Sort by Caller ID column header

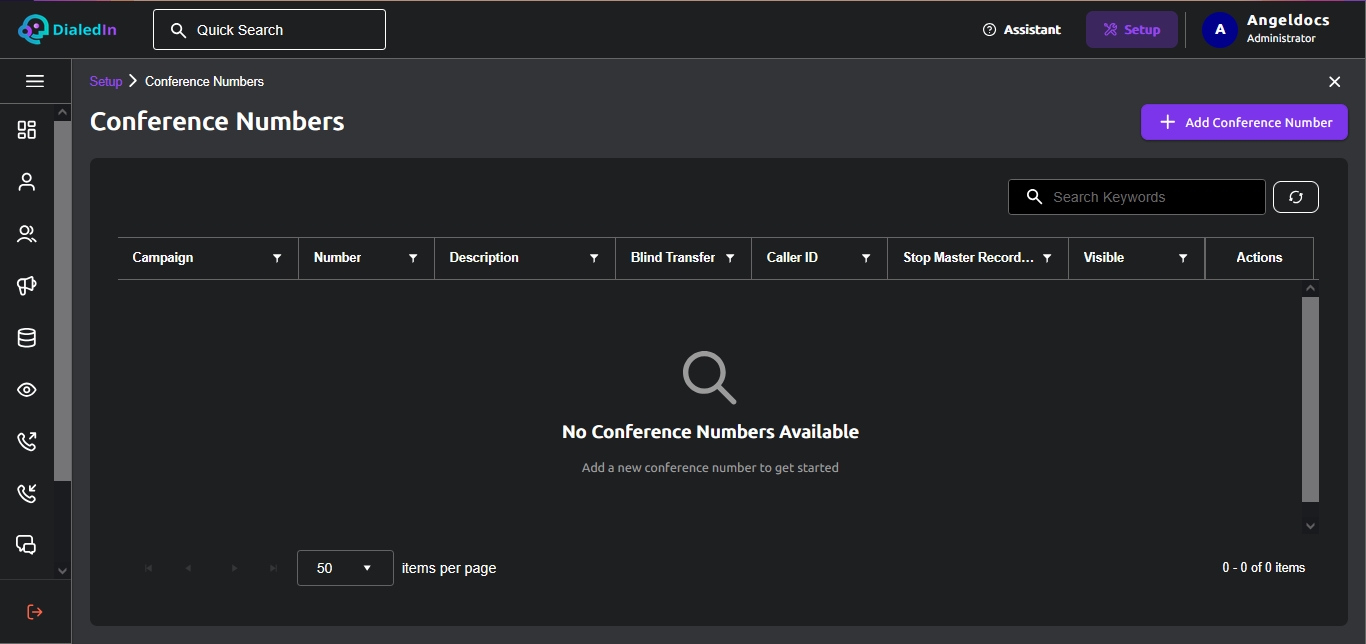792,258
